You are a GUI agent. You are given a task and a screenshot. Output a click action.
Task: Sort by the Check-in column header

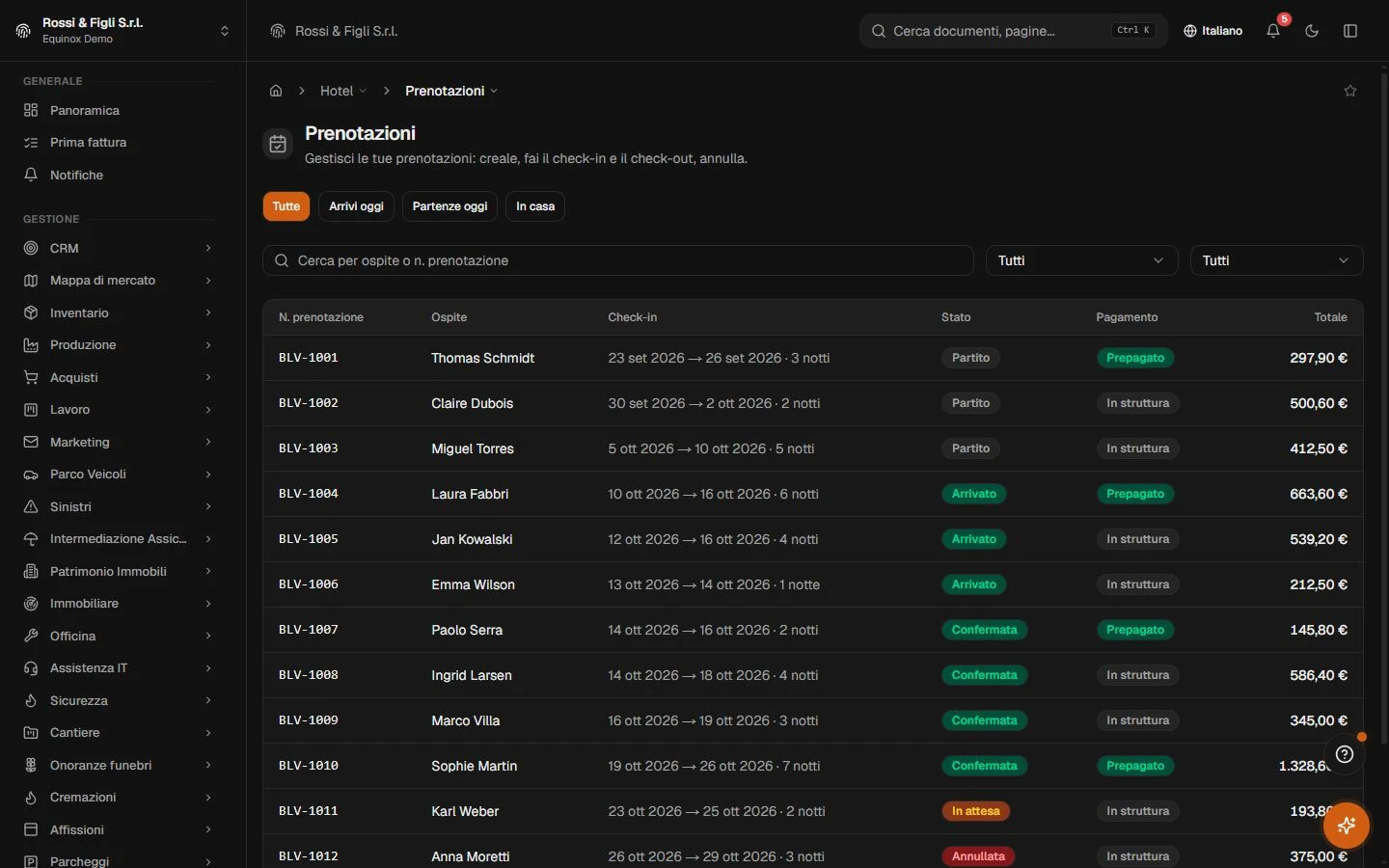coord(633,317)
